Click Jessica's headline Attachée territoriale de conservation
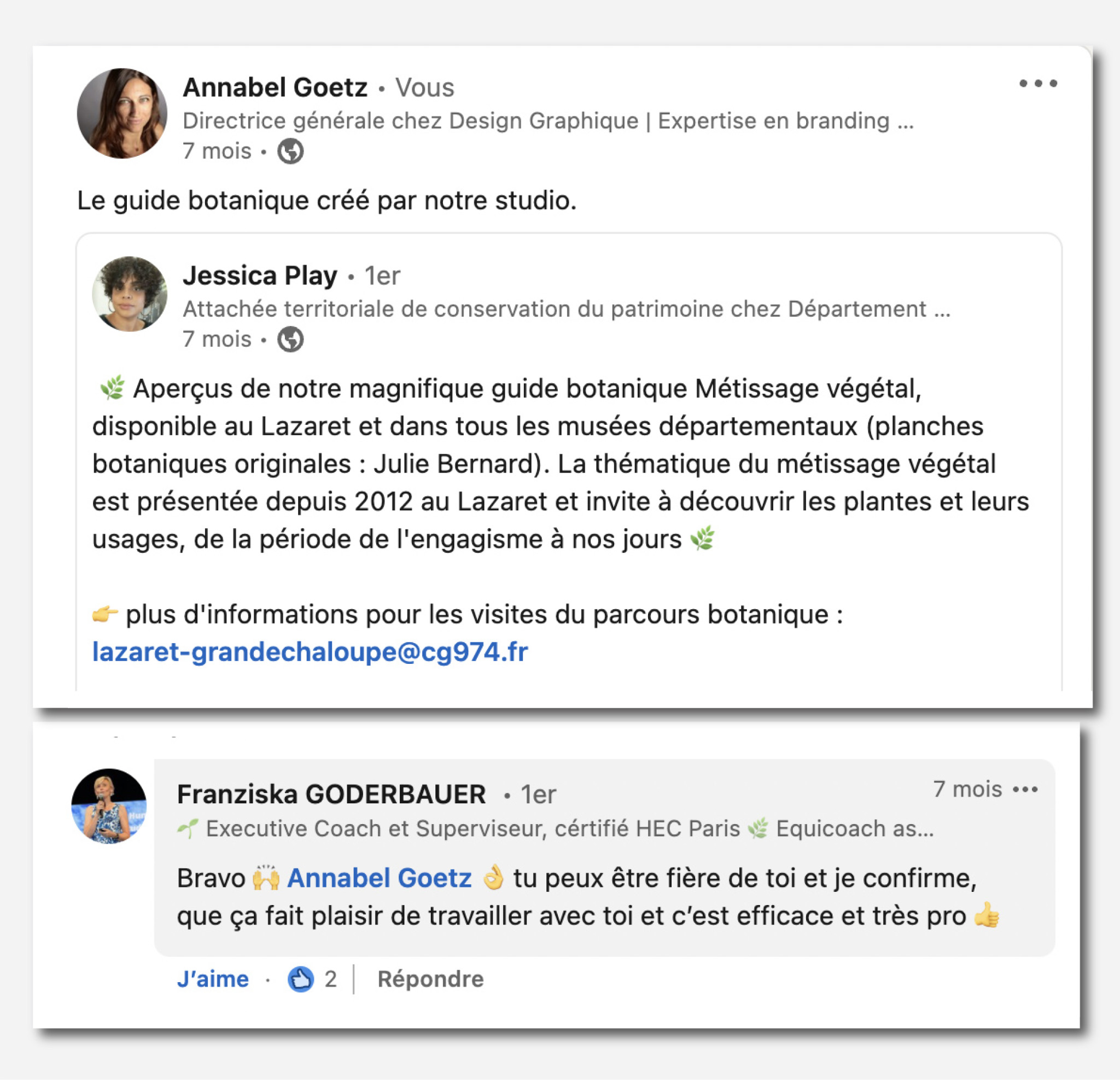The image size is (1120, 1080). click(x=566, y=309)
